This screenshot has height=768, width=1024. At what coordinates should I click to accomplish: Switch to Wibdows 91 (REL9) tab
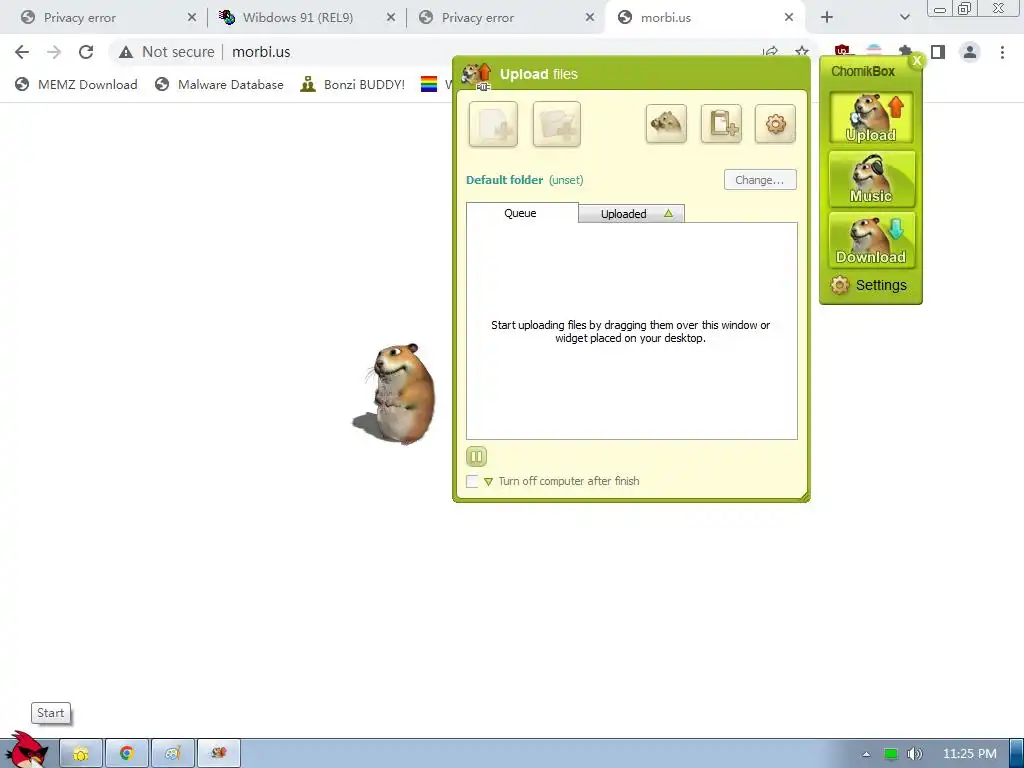[307, 18]
